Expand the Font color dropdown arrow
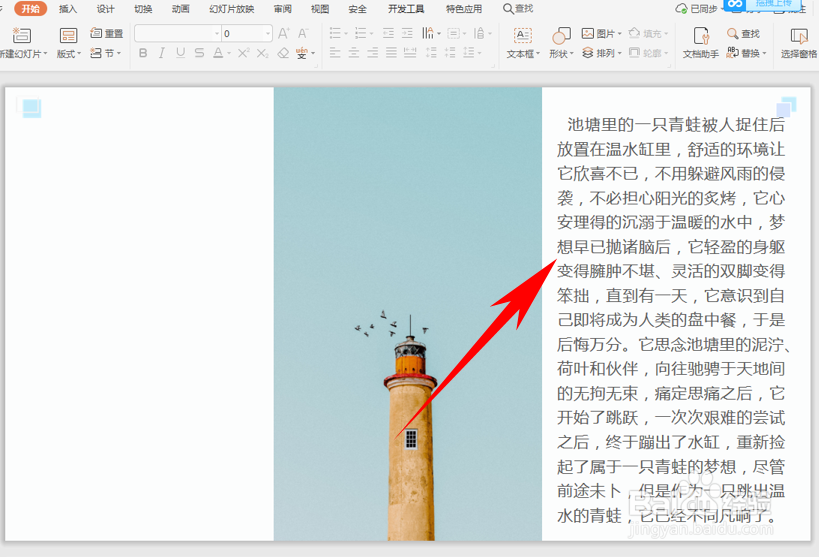The width and height of the screenshot is (819, 557). 229,53
